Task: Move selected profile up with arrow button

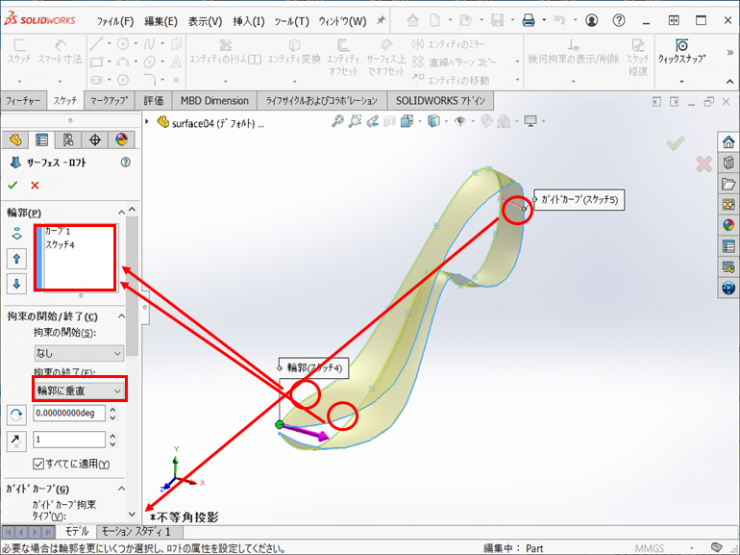Action: pyautogui.click(x=16, y=258)
